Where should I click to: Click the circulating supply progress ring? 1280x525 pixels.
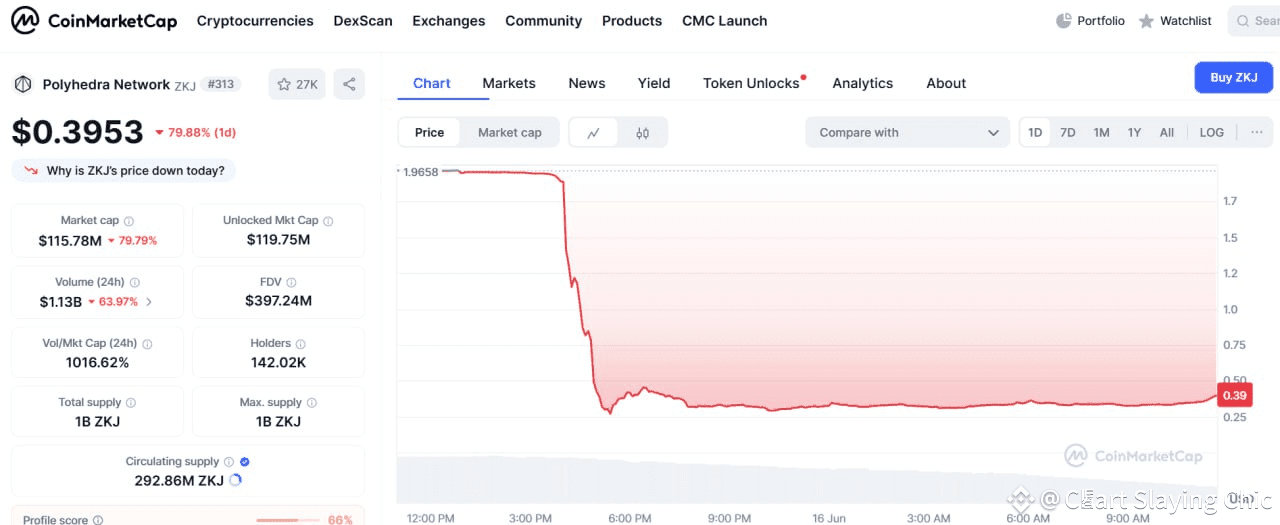click(x=236, y=480)
